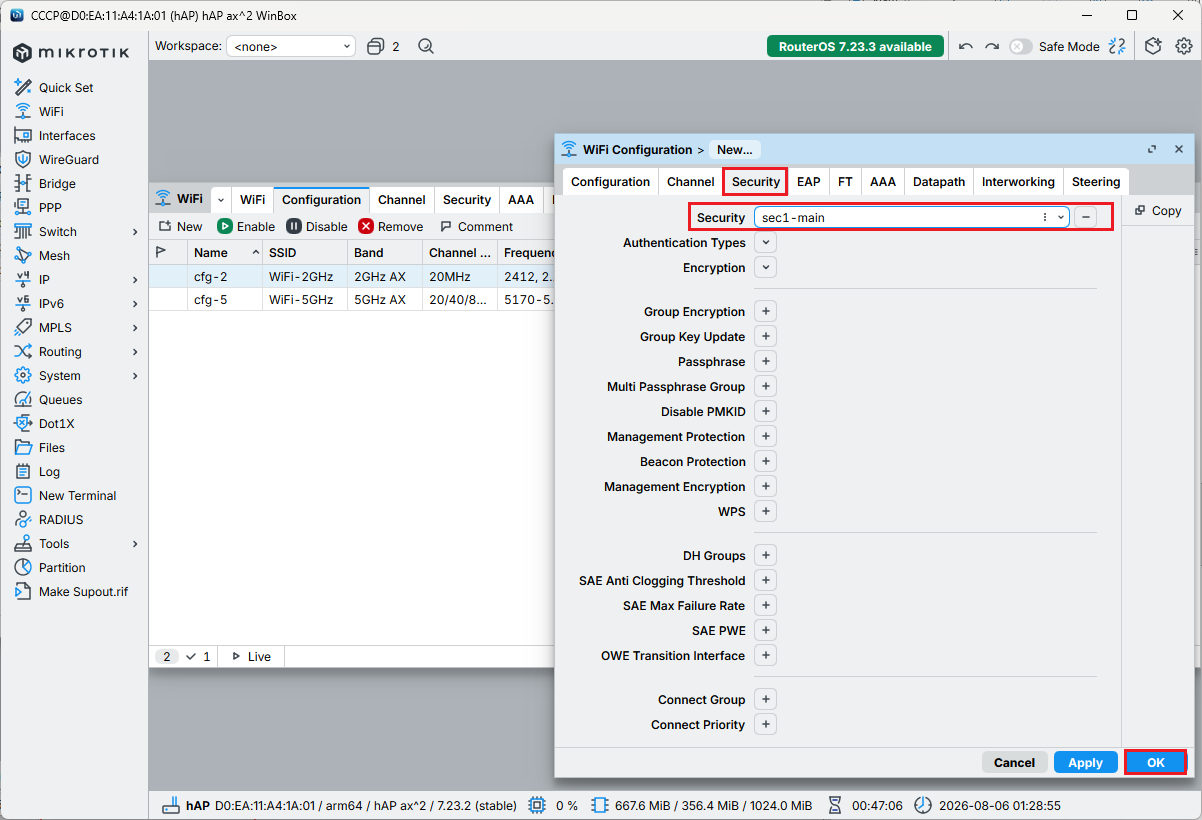Add a DH Groups value
This screenshot has width=1202, height=820.
(765, 555)
